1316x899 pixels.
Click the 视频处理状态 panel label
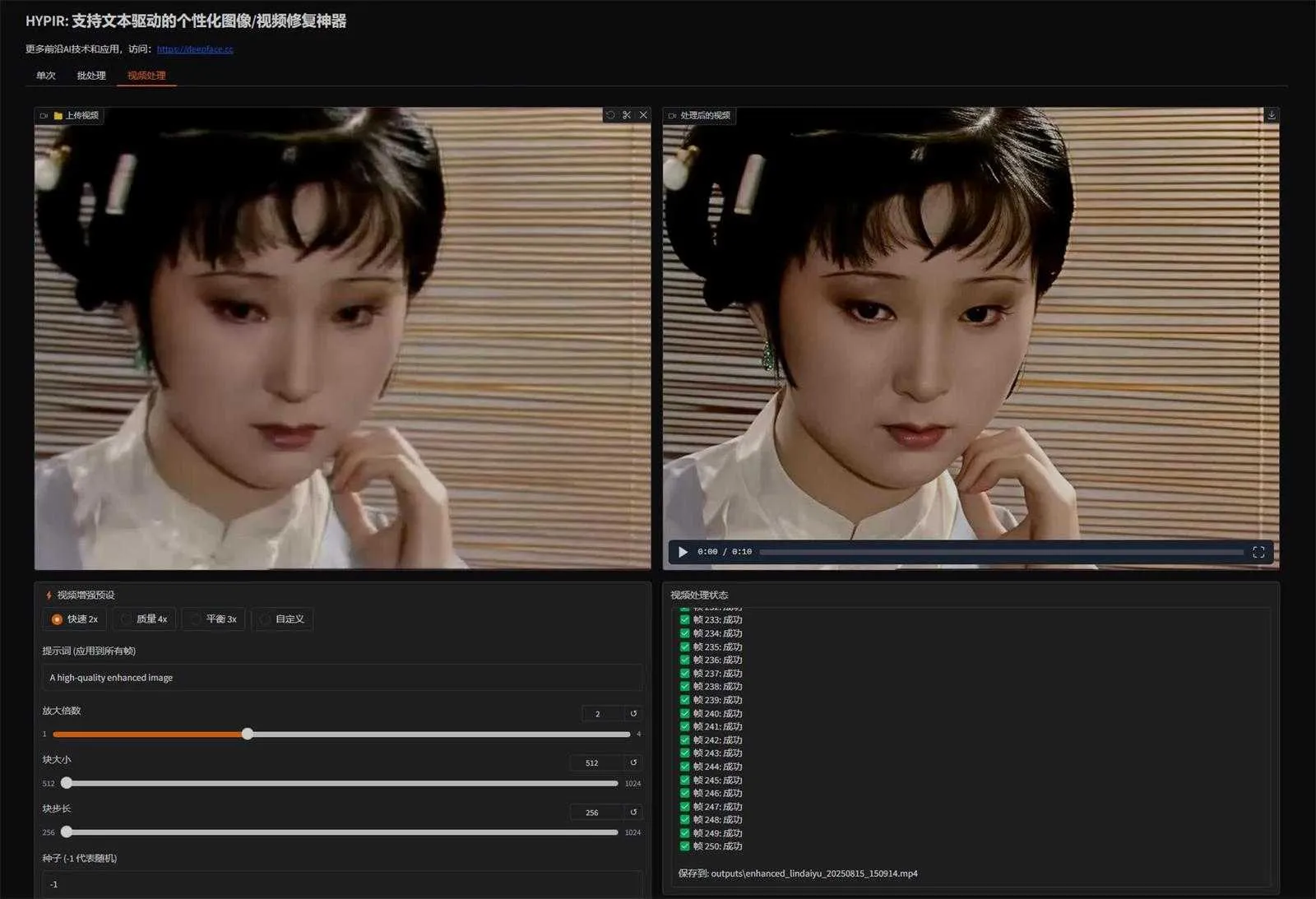(x=699, y=595)
